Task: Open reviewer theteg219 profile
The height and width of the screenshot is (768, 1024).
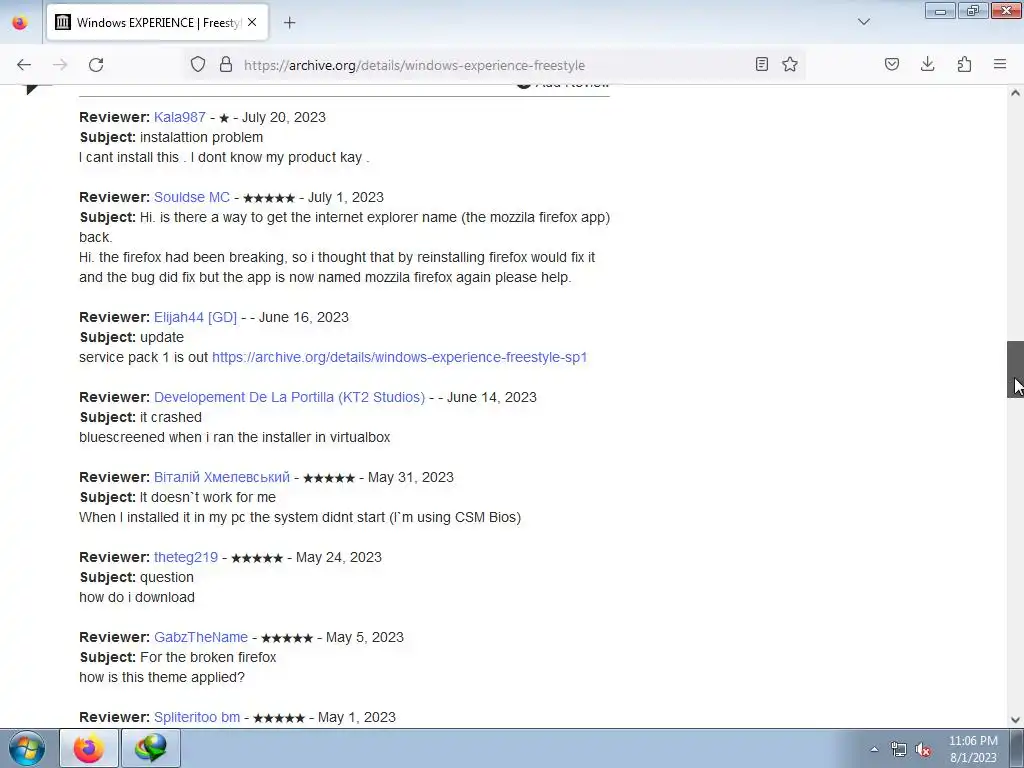Action: point(186,557)
